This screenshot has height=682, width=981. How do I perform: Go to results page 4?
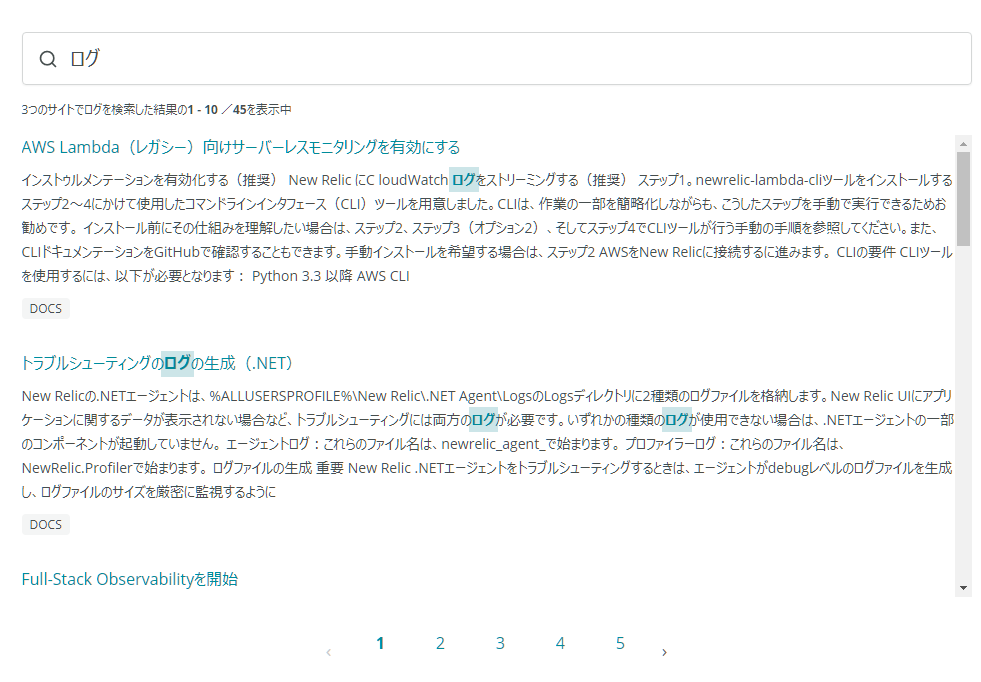[560, 643]
